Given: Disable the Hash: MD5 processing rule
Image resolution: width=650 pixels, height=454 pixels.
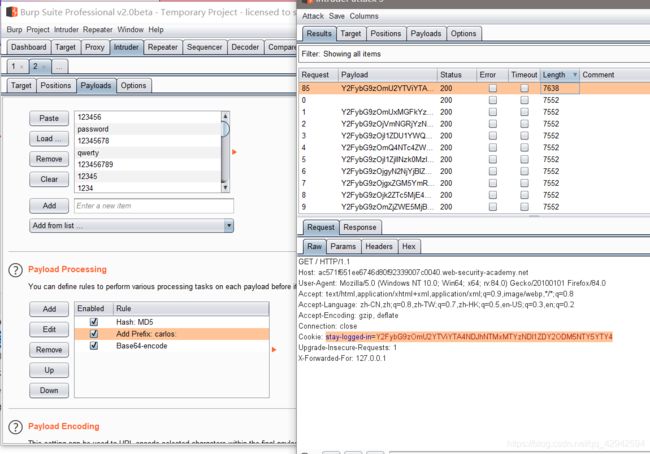Looking at the screenshot, I should pos(93,321).
